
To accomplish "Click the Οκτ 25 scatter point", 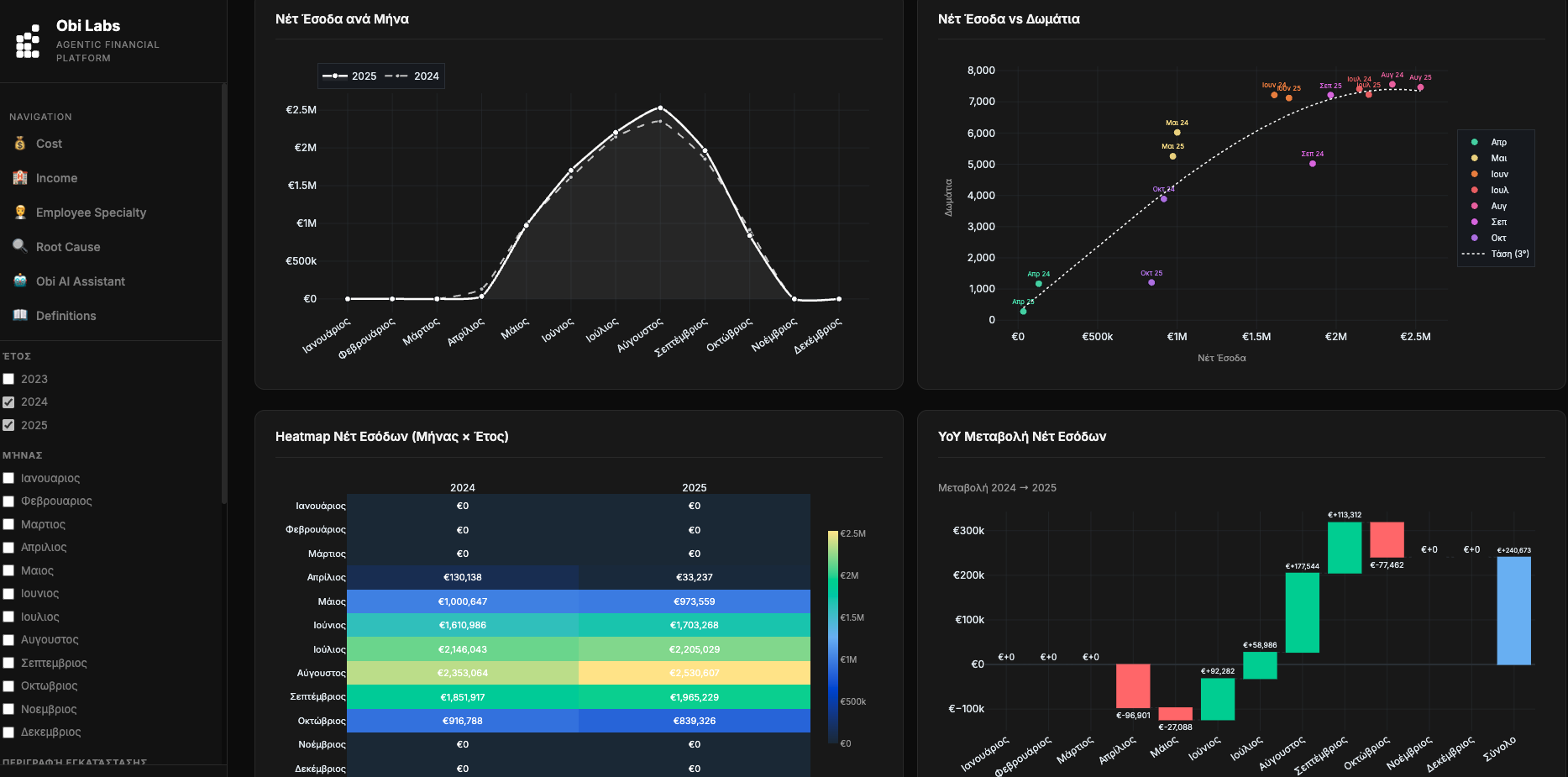I will pos(1151,282).
